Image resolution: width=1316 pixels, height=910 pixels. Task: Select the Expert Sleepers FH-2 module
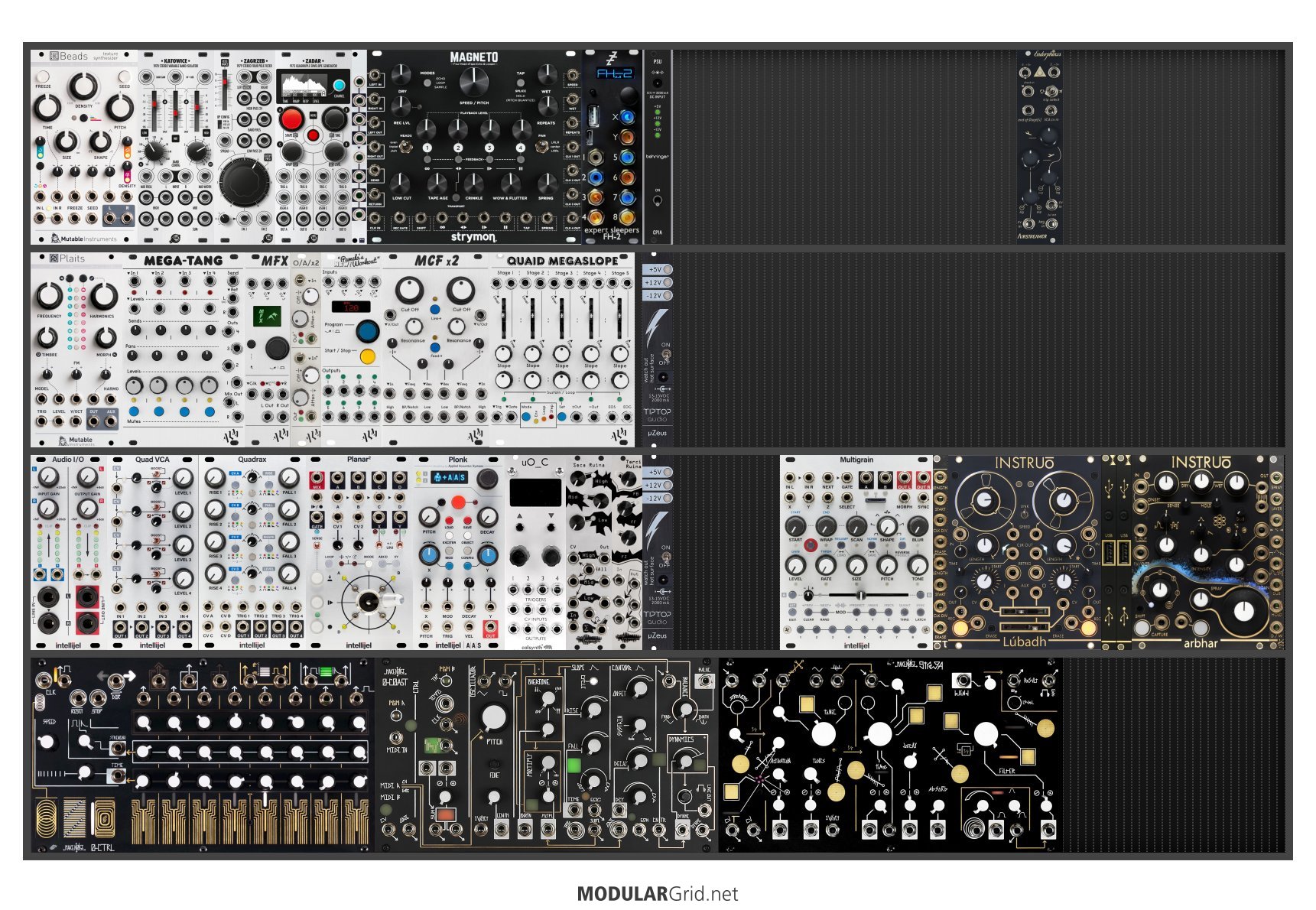point(612,148)
